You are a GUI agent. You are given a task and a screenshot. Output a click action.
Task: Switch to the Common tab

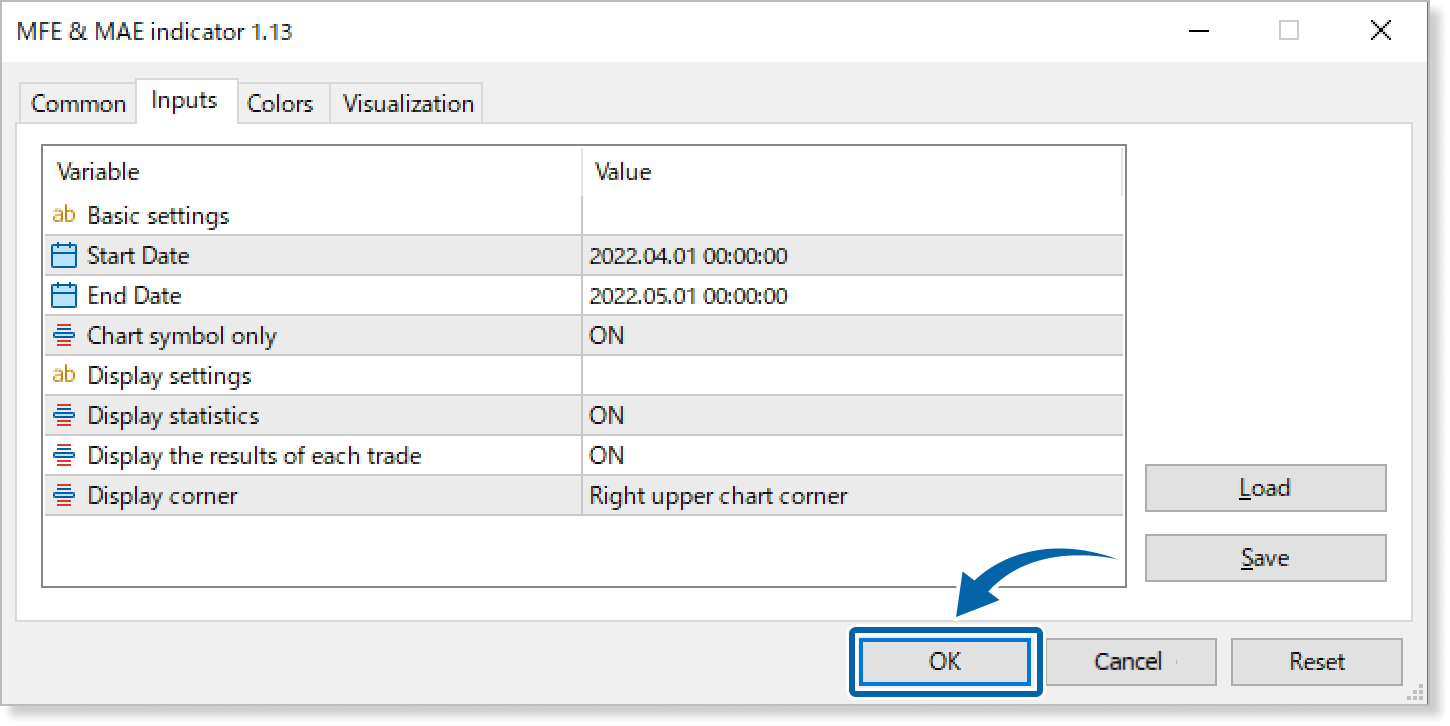pos(78,104)
